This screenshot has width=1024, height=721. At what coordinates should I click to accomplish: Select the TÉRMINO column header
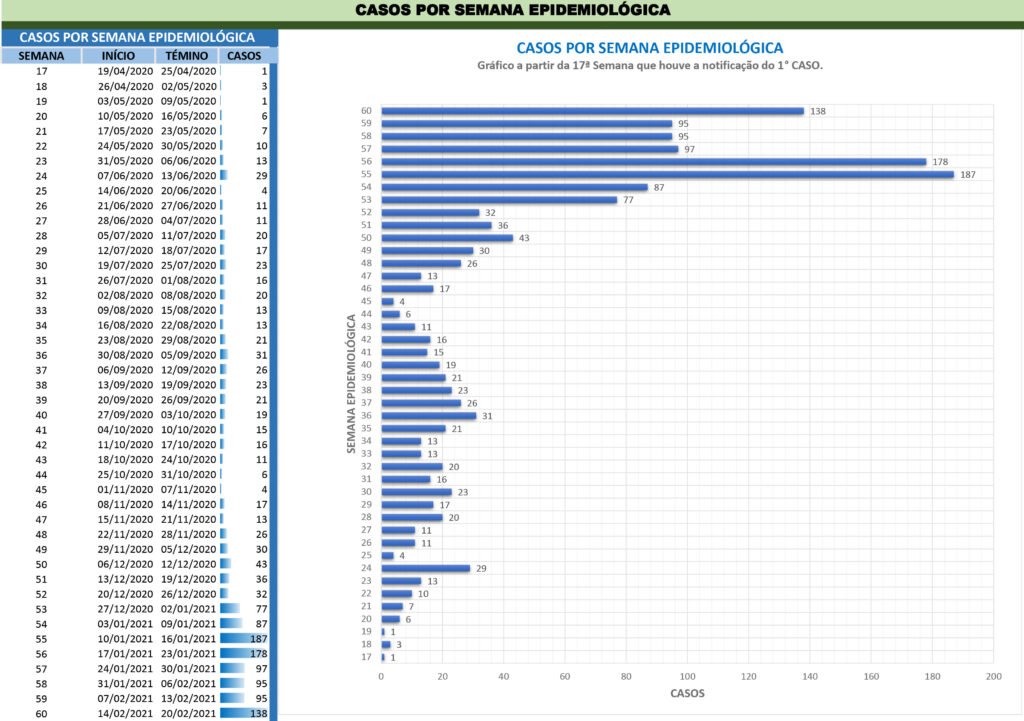pyautogui.click(x=187, y=56)
